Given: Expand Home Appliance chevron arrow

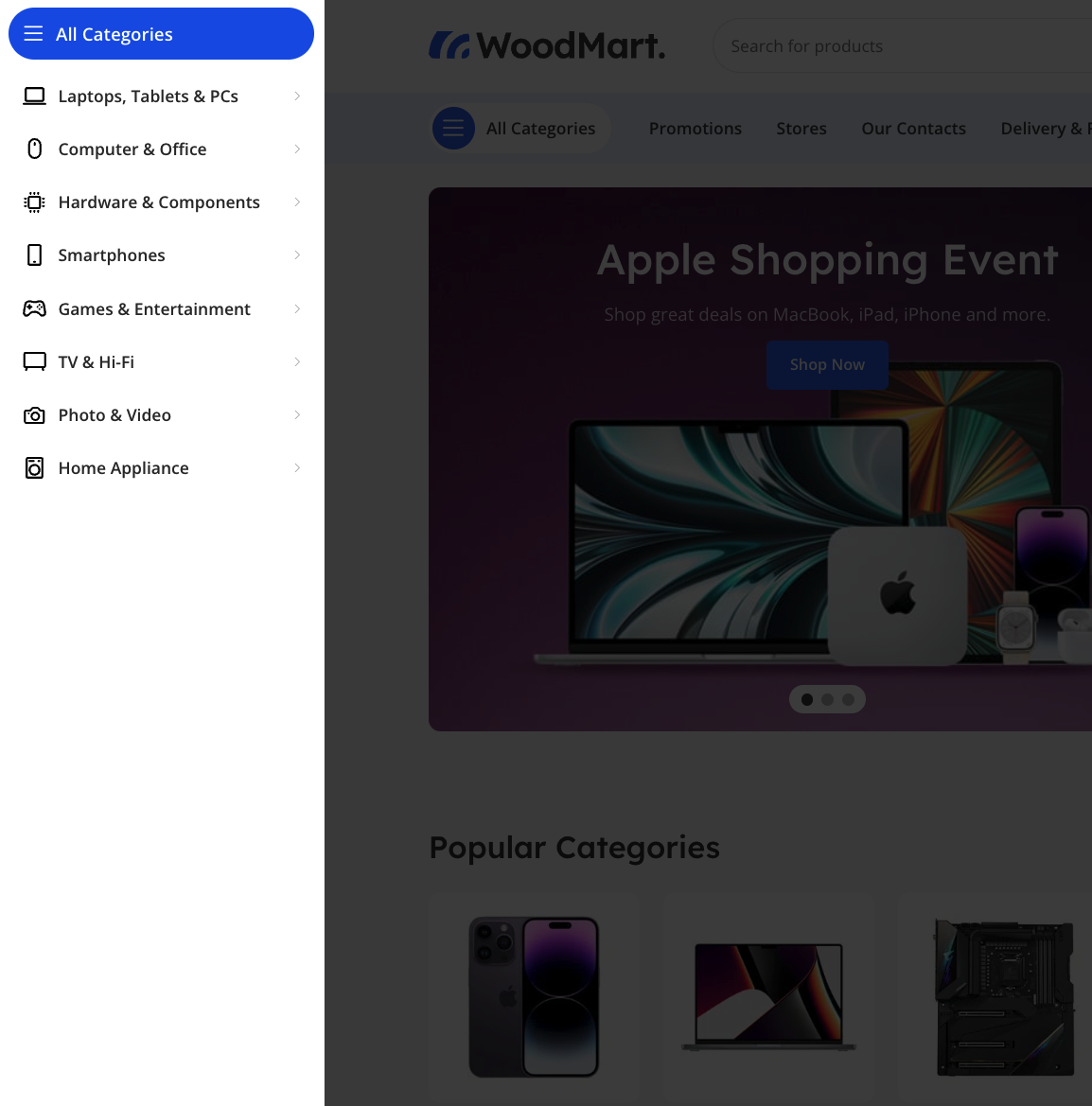Looking at the screenshot, I should point(297,468).
